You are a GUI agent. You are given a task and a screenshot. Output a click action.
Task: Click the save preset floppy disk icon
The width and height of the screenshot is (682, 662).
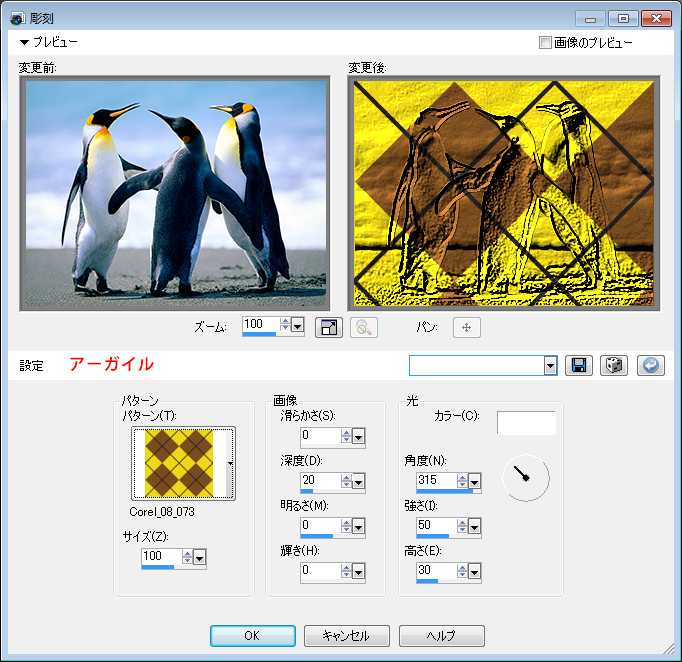(x=578, y=365)
